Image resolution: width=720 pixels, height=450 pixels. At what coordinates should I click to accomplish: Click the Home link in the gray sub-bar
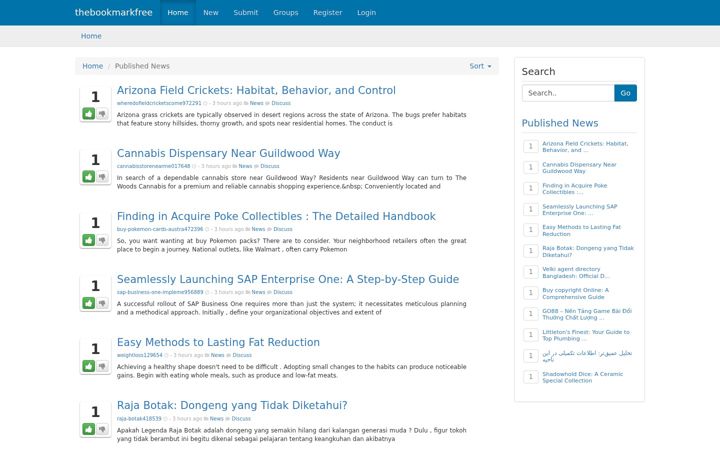(x=91, y=36)
